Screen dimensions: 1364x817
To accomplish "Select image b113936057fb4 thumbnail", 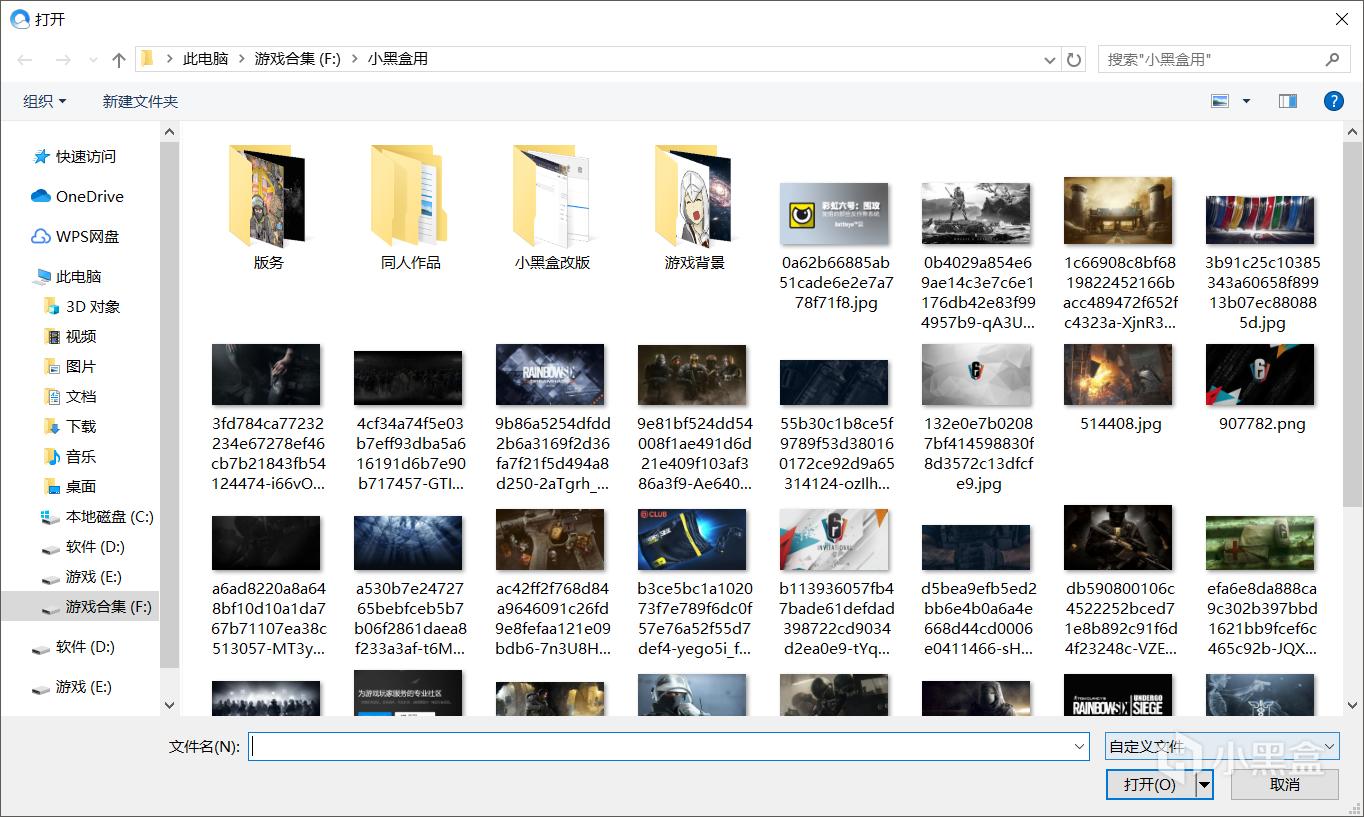I will [x=834, y=540].
